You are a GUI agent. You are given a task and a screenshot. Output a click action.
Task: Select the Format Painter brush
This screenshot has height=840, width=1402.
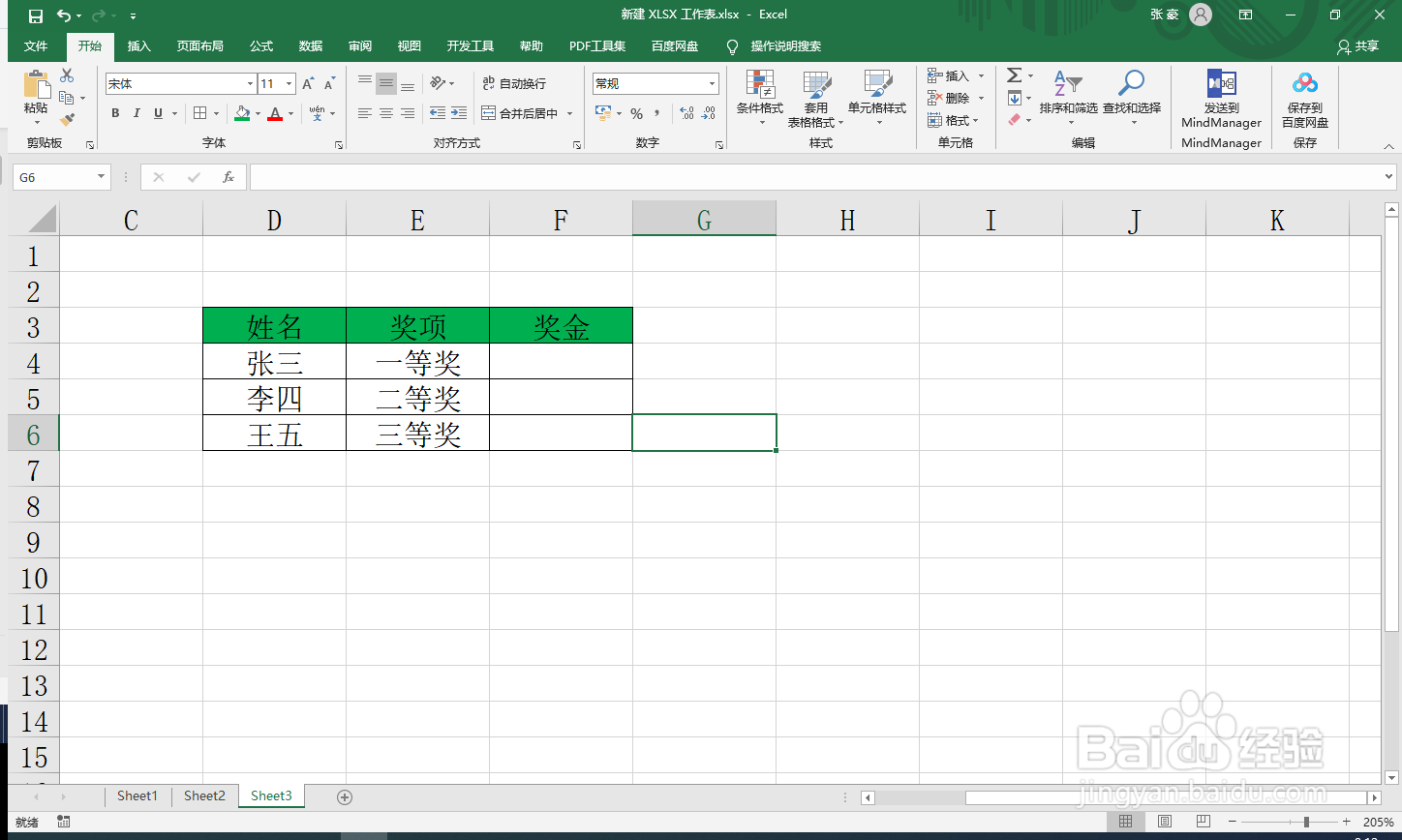coord(67,120)
